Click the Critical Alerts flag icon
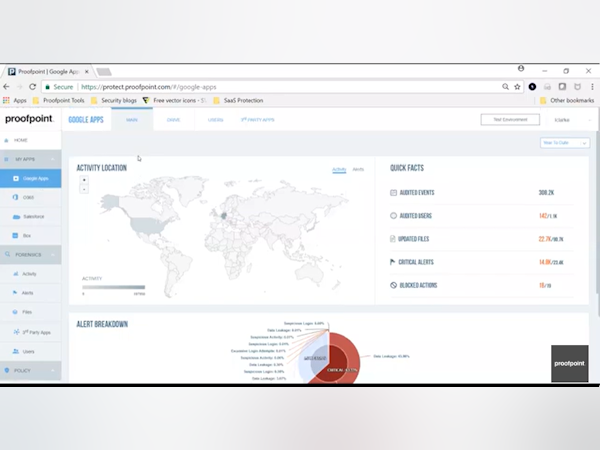The width and height of the screenshot is (600, 450). 392,262
